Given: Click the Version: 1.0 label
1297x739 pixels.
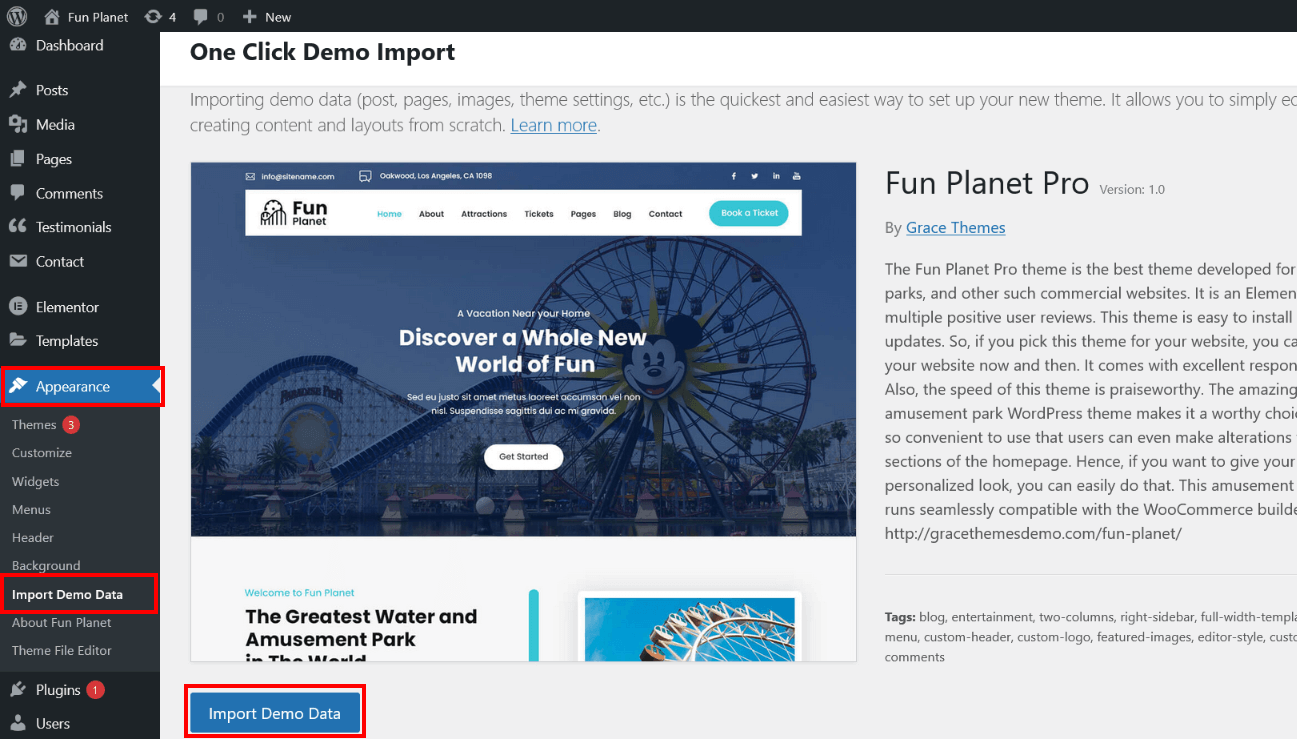Looking at the screenshot, I should coord(1132,189).
